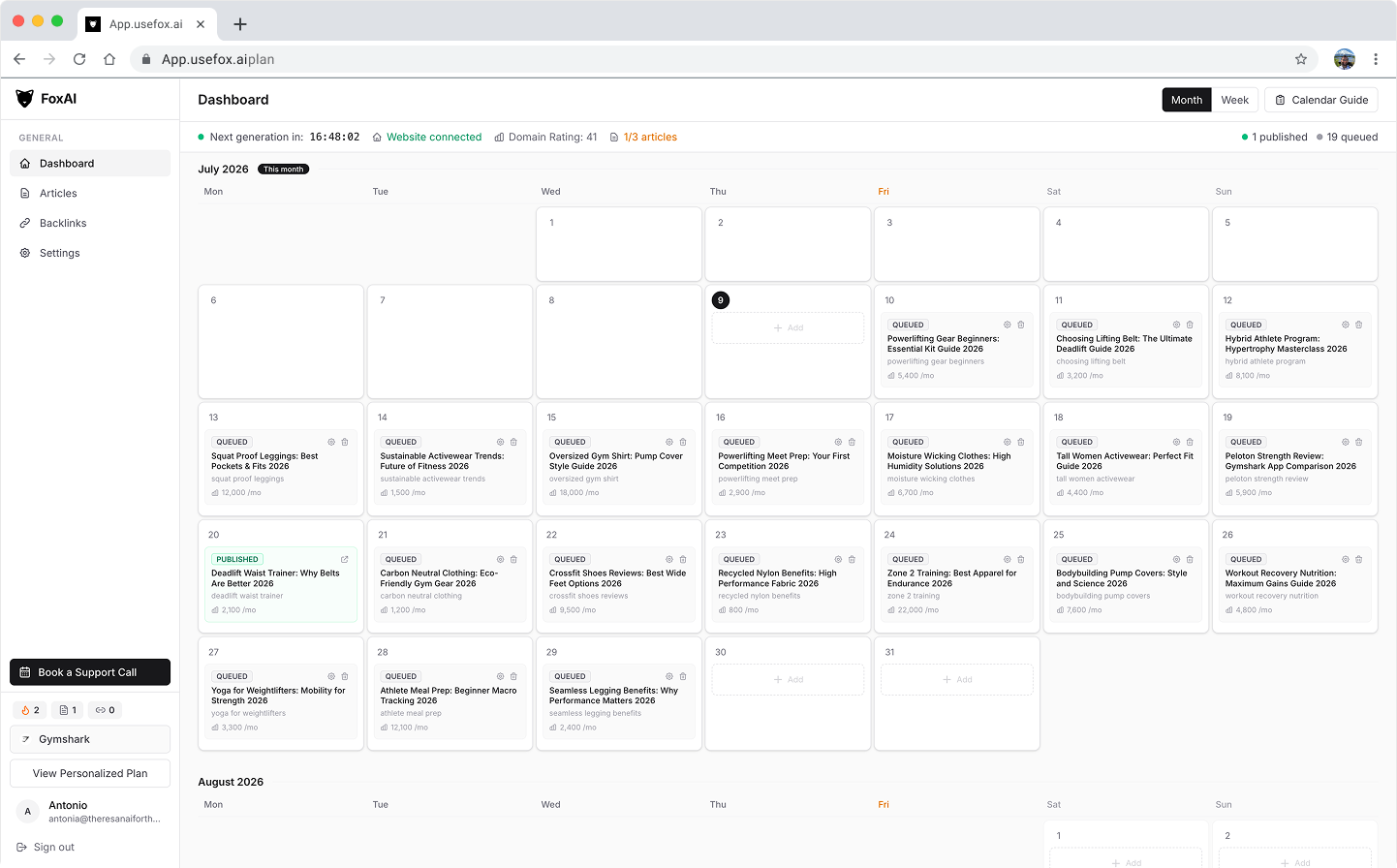Image resolution: width=1397 pixels, height=868 pixels.
Task: Click the FoxAI fox logo
Action: 25,99
